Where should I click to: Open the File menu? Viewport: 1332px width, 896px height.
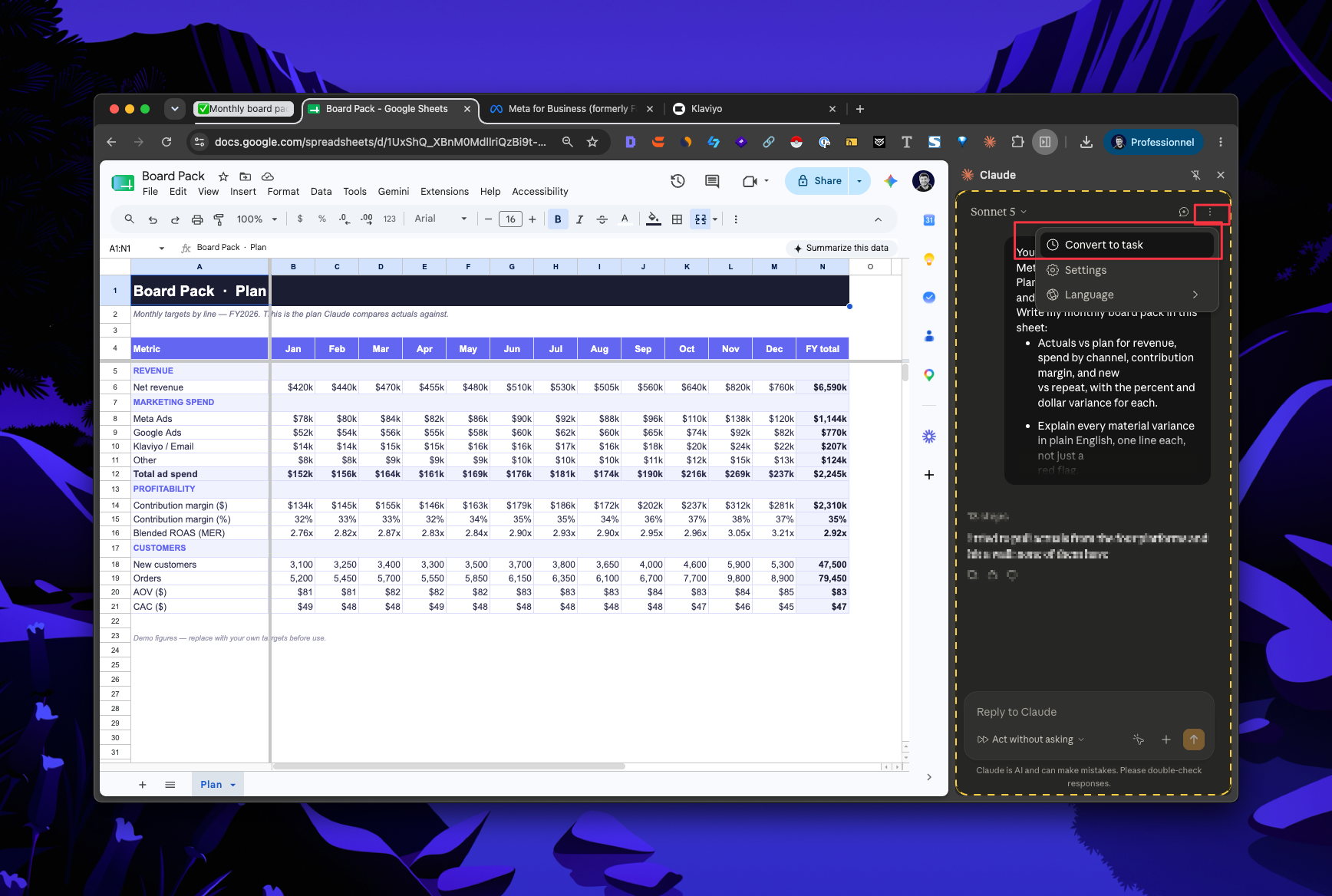[x=150, y=192]
